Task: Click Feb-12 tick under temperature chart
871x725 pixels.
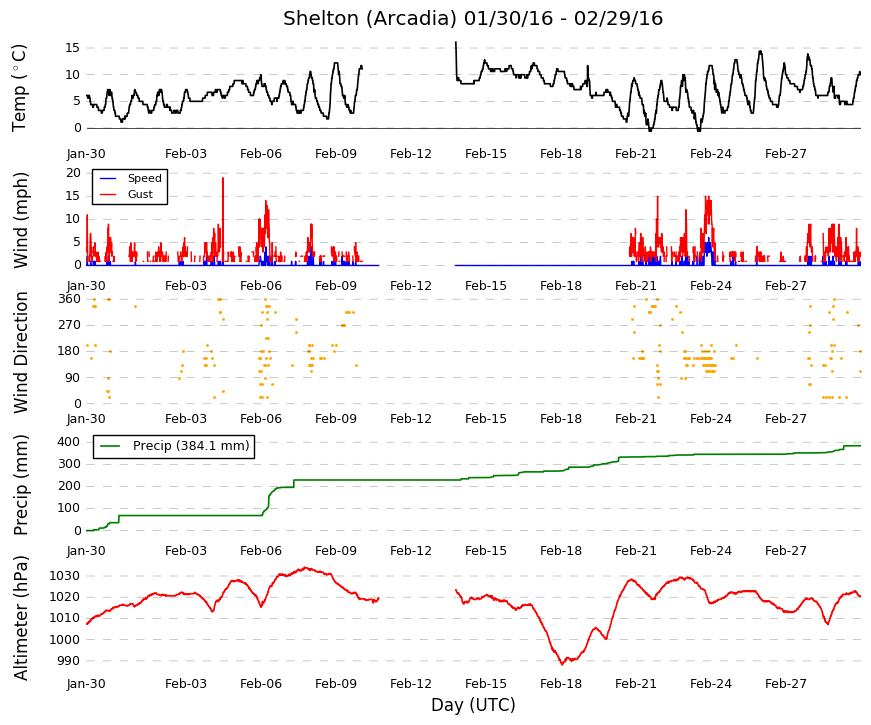Action: point(411,154)
